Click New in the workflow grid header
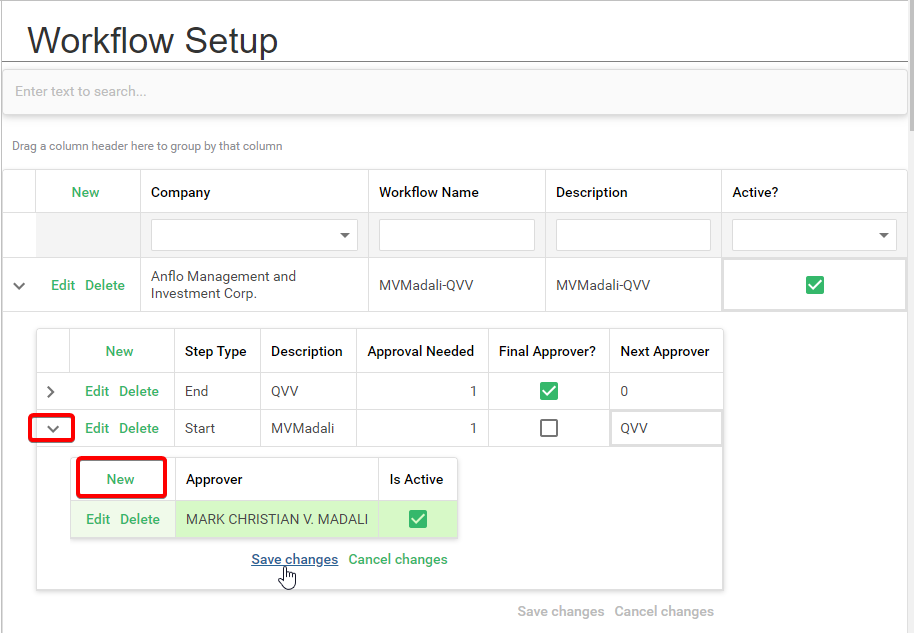The height and width of the screenshot is (633, 914). click(x=85, y=191)
